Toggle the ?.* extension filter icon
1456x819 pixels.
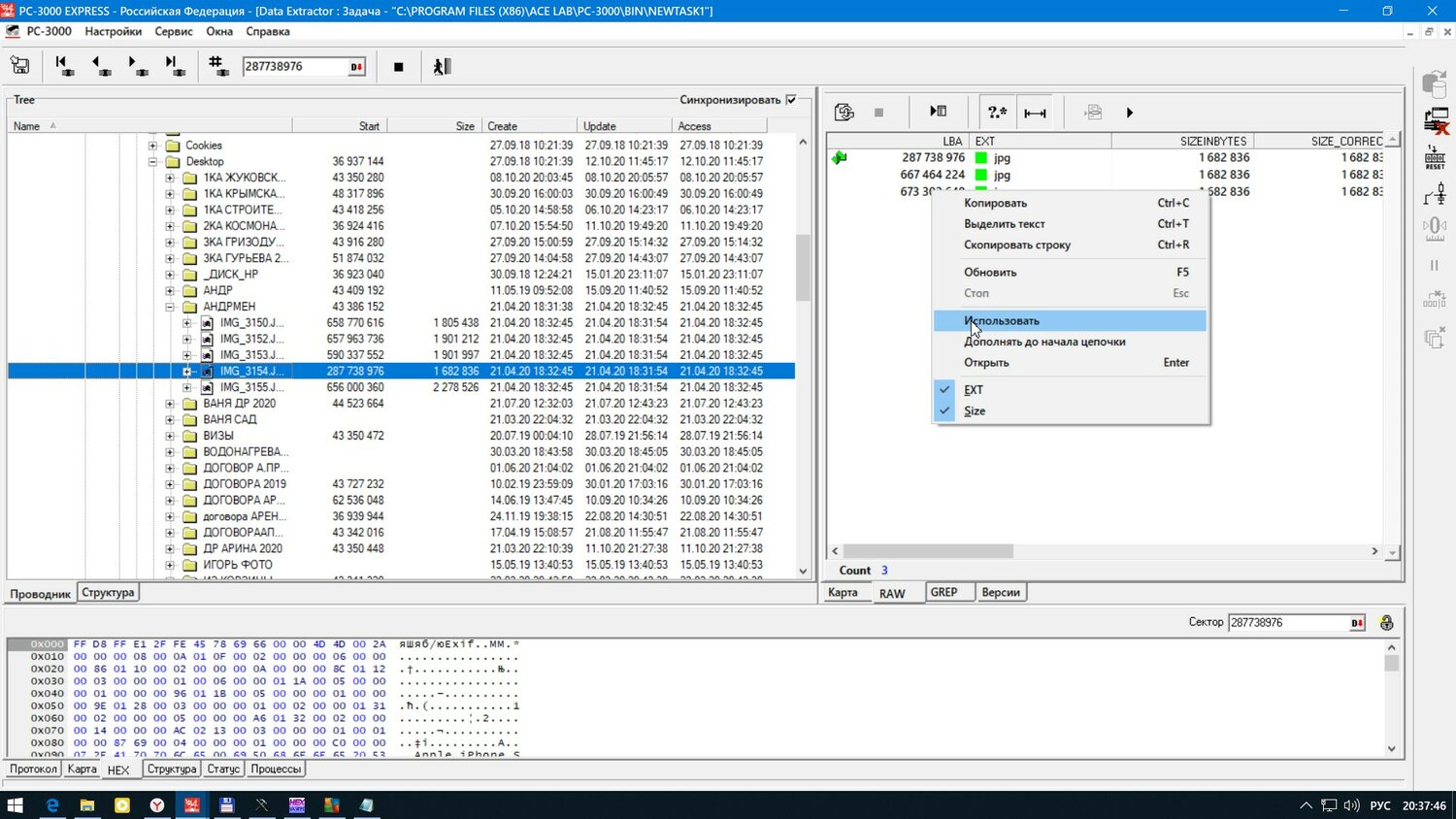click(x=997, y=112)
